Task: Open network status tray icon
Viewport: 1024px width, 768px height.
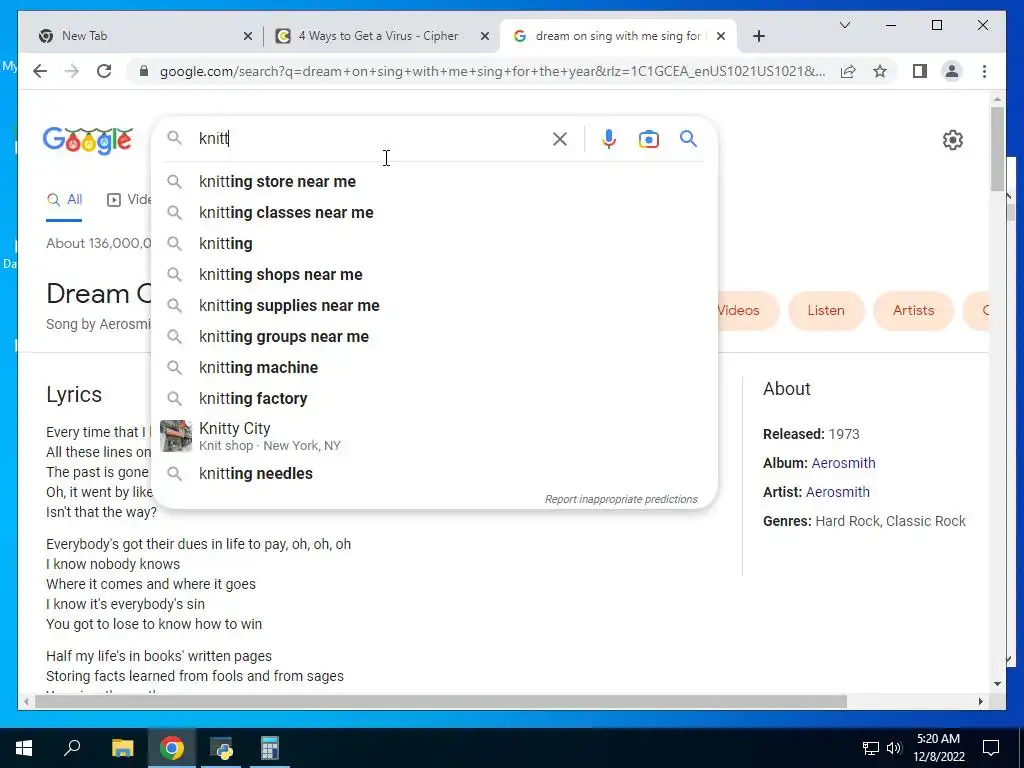Action: (871, 748)
